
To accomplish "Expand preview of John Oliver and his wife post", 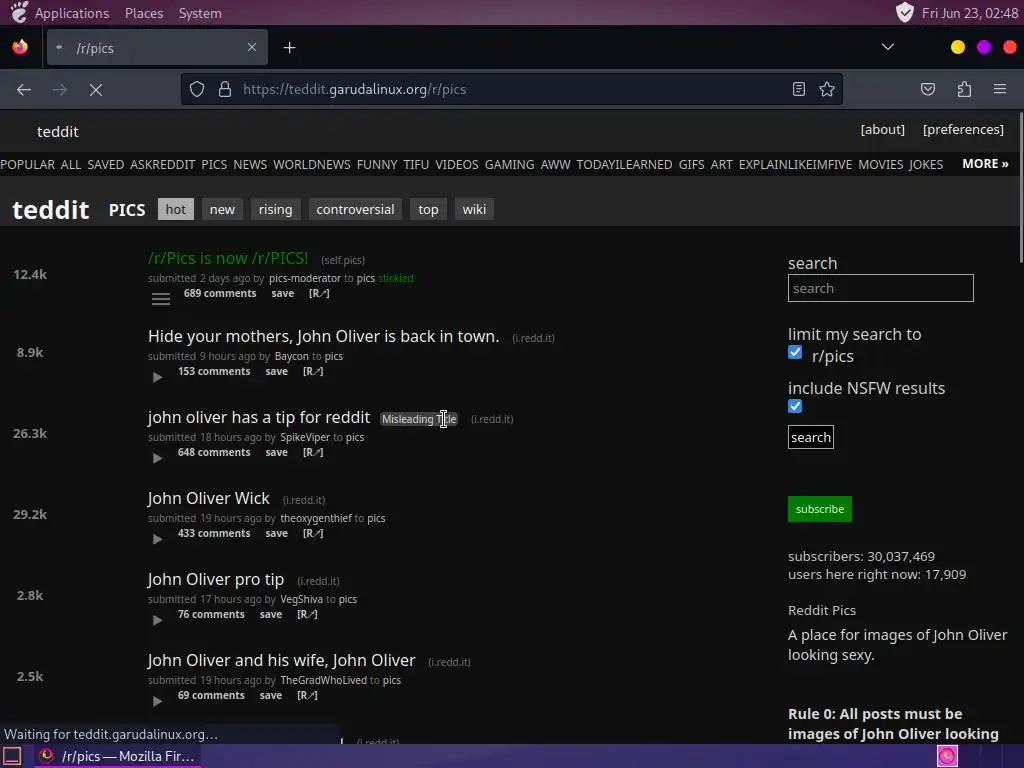I will click(157, 701).
